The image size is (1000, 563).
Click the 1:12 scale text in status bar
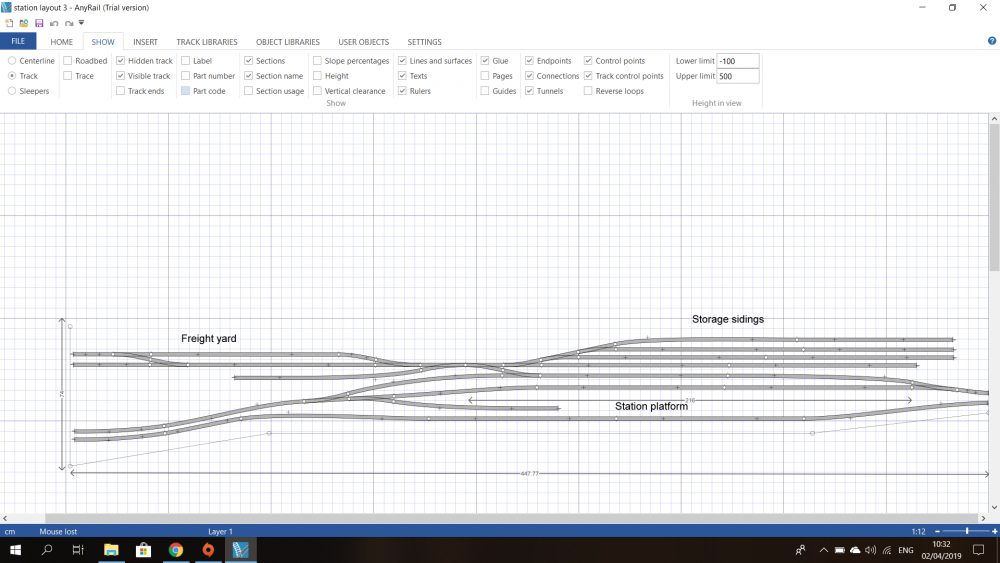918,531
